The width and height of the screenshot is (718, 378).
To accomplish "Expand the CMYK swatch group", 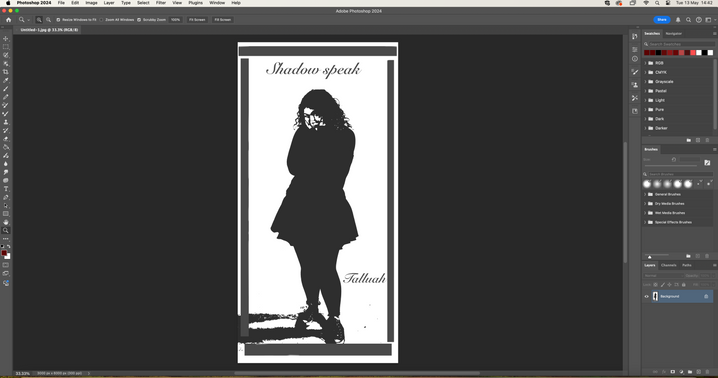I will (646, 72).
